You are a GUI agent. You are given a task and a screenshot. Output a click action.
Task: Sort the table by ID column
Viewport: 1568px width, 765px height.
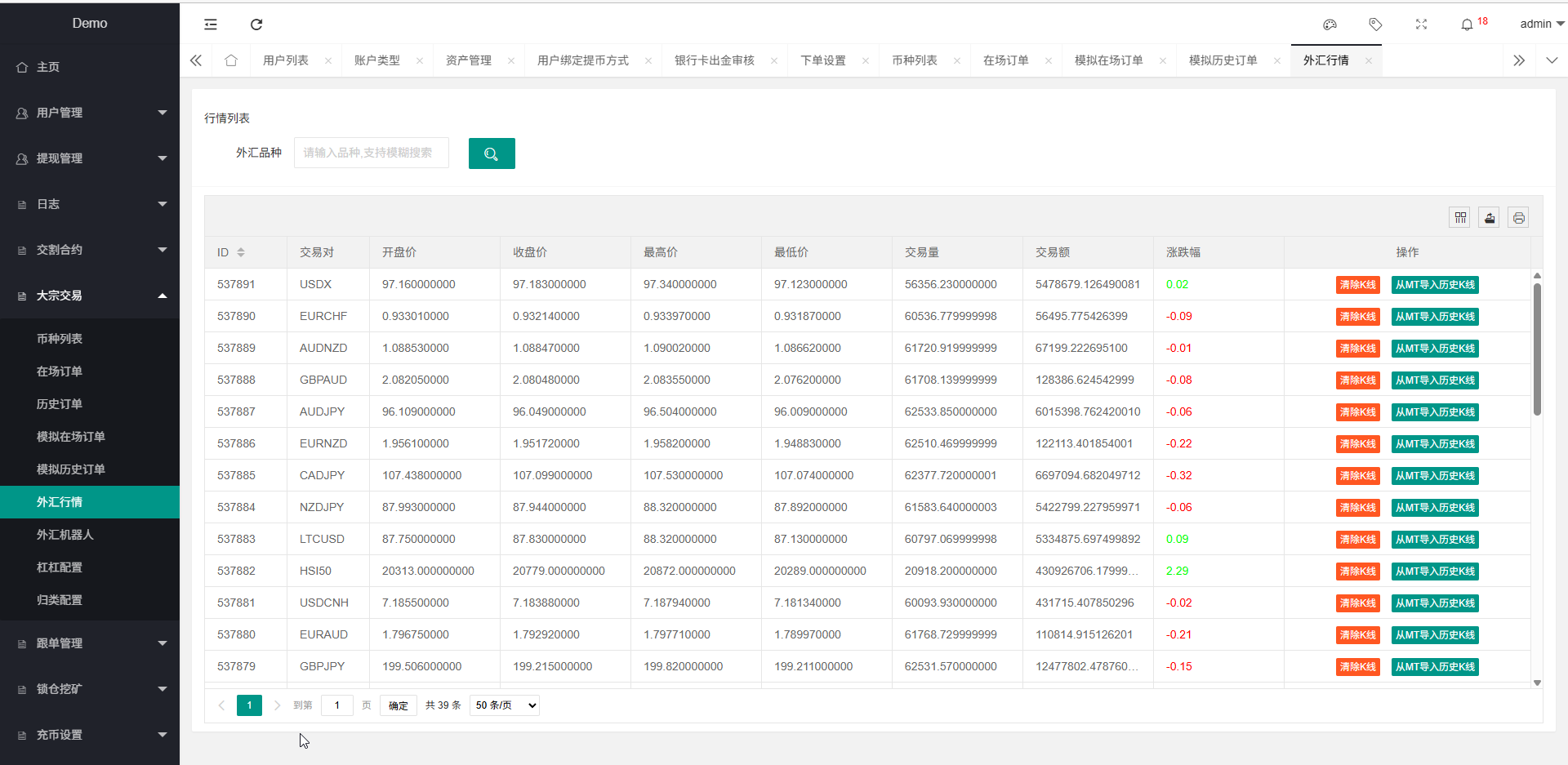(241, 252)
